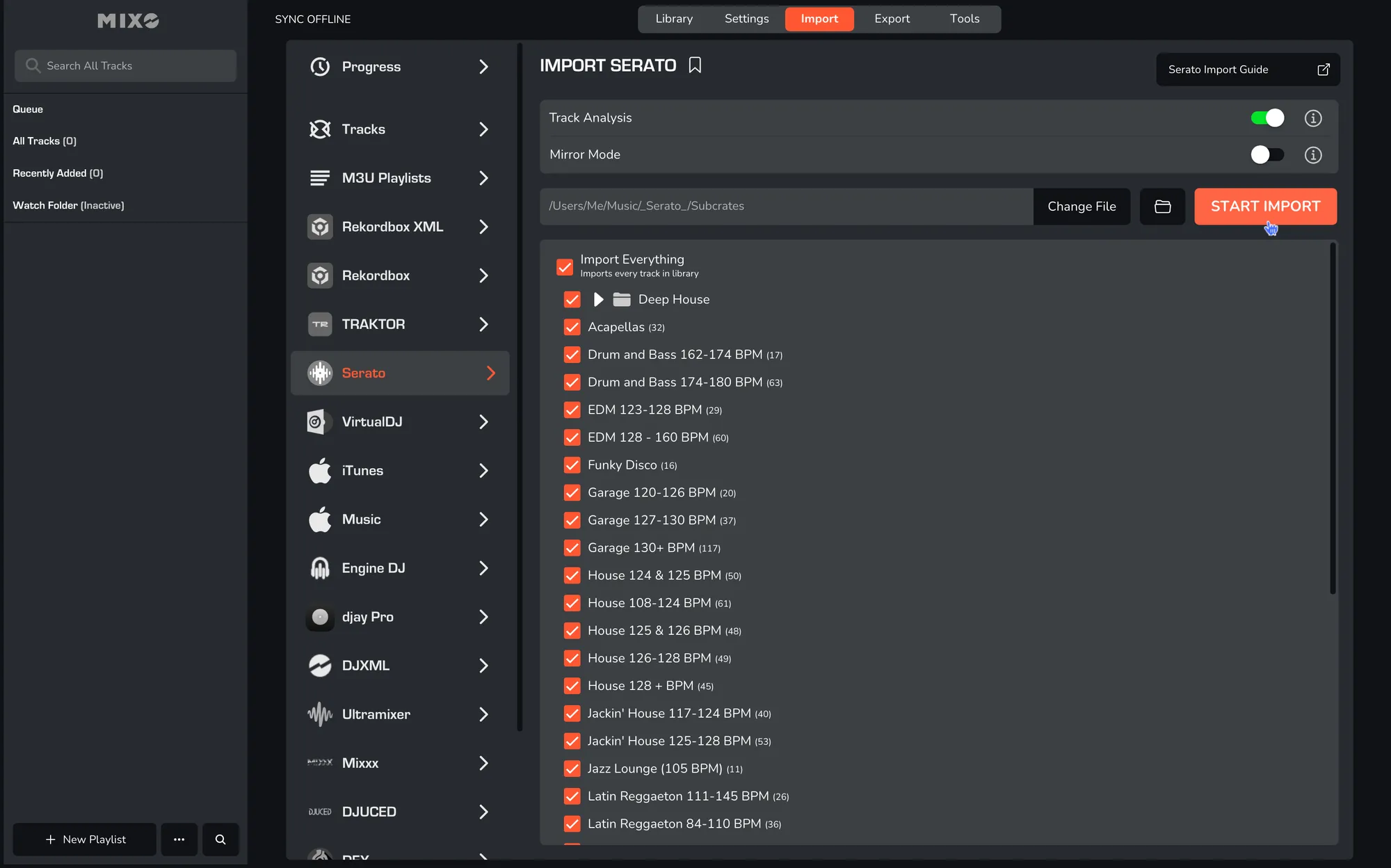Click the bottom-left search magnifier icon
1391x868 pixels.
(x=220, y=839)
